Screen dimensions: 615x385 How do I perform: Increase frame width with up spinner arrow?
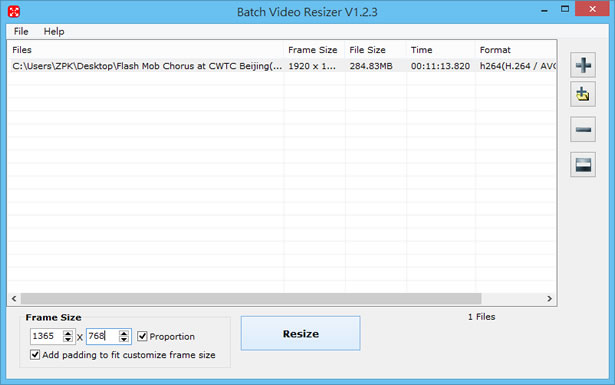68,333
